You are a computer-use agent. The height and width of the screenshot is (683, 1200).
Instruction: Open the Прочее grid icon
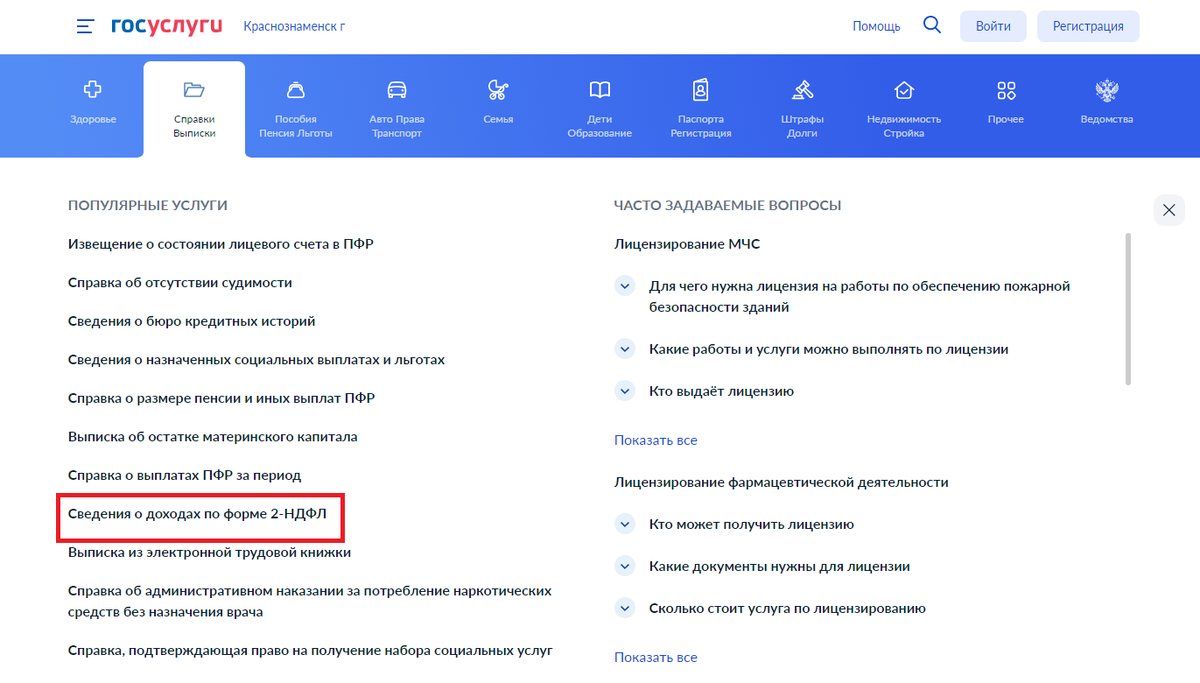(x=1005, y=89)
